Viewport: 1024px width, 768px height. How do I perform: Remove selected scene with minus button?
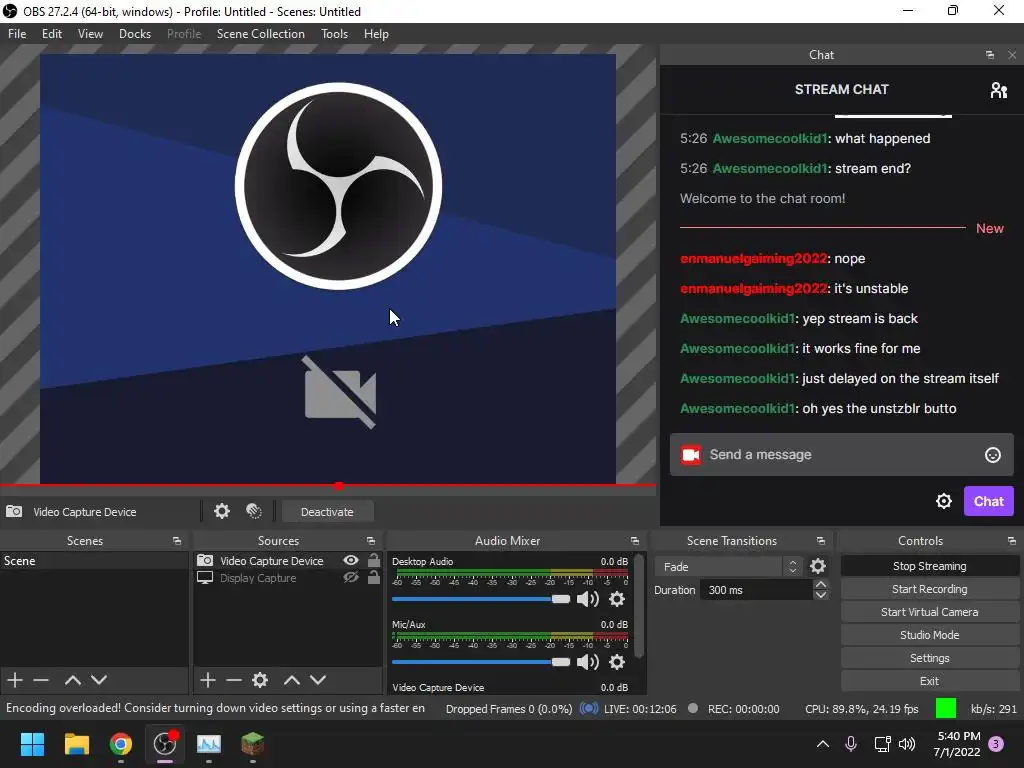pos(41,680)
